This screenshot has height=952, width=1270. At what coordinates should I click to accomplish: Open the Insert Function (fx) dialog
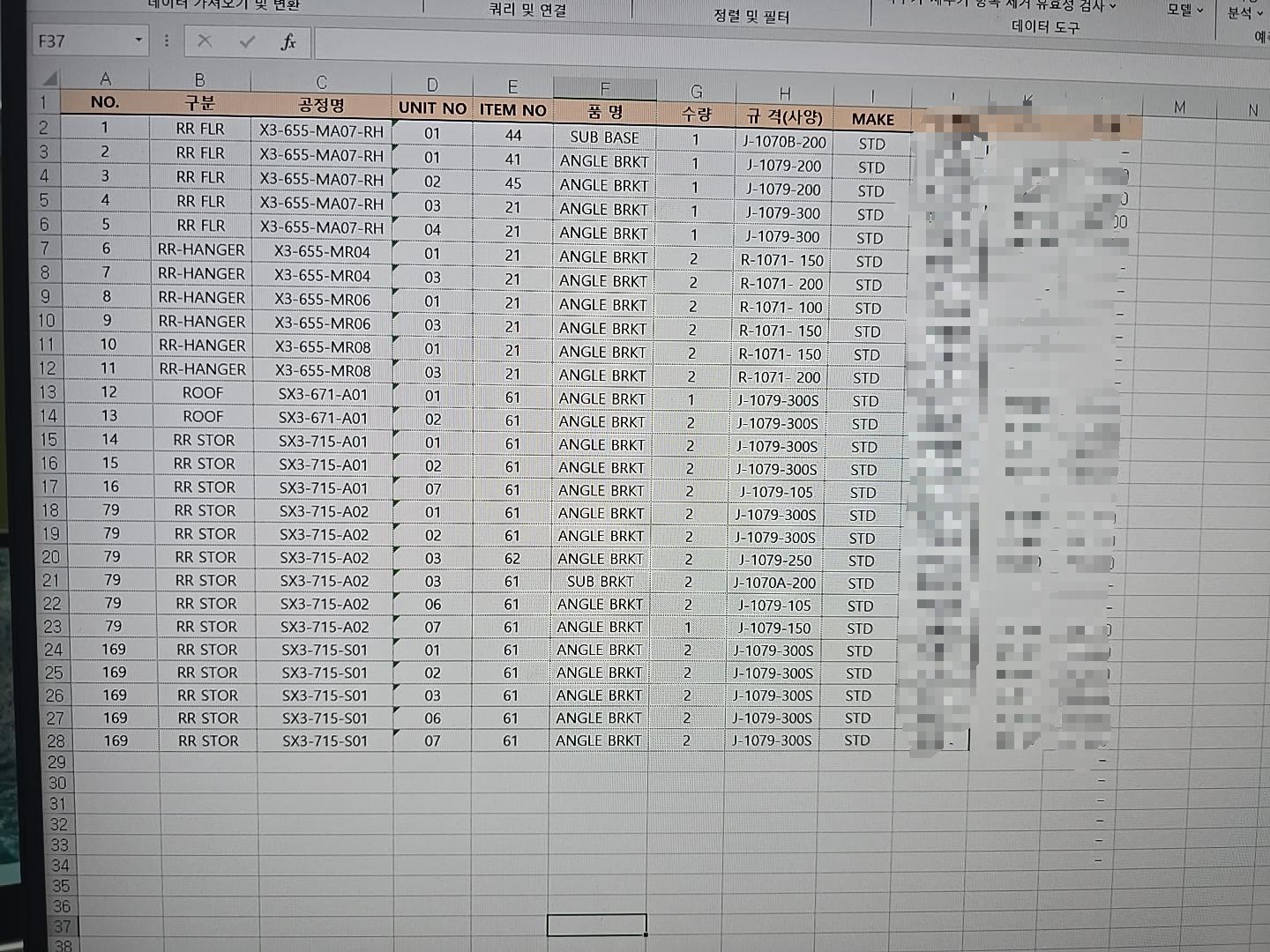tap(288, 41)
